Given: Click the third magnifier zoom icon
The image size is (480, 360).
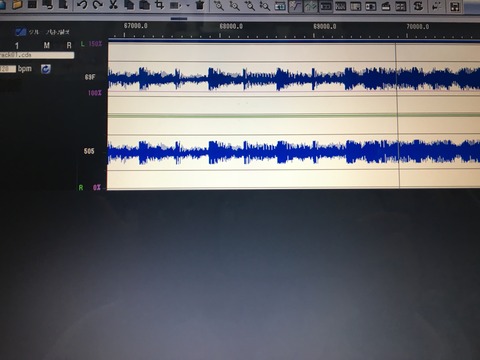Looking at the screenshot, I should [250, 6].
